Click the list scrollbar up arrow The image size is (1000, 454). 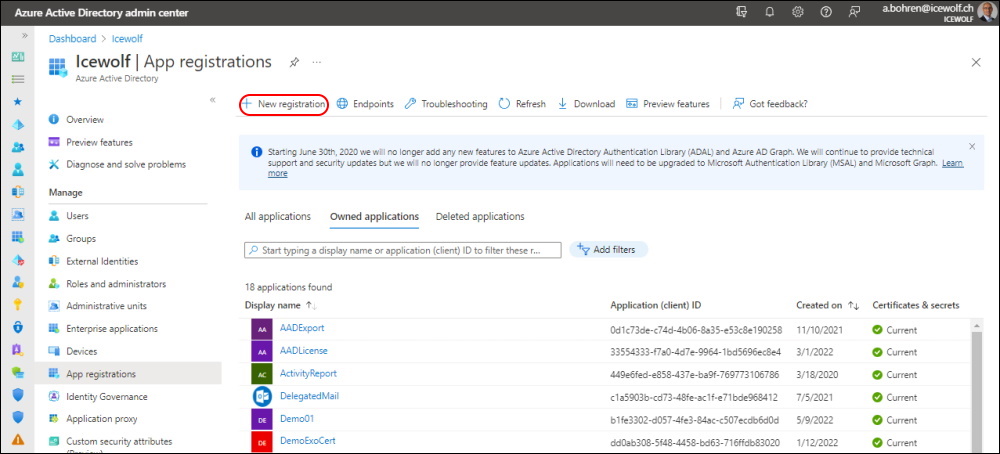[x=976, y=326]
